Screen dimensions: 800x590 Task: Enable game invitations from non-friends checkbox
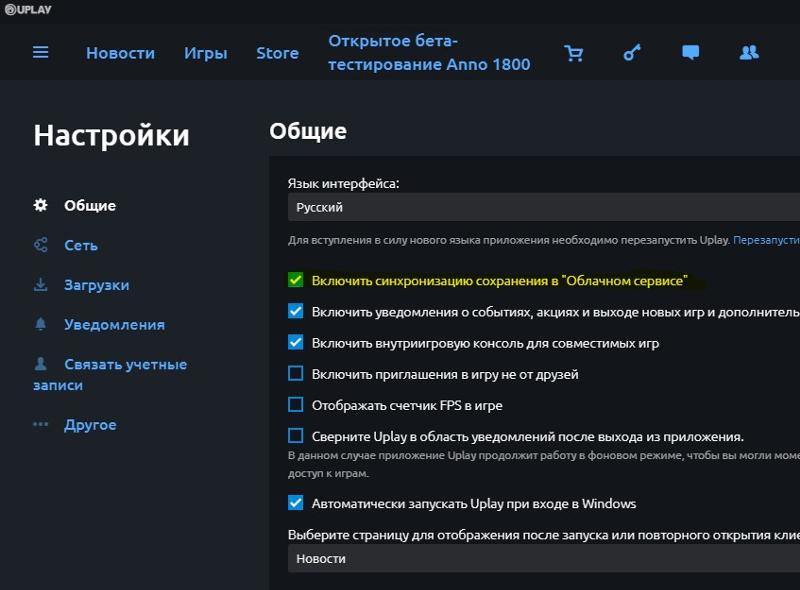pyautogui.click(x=295, y=374)
